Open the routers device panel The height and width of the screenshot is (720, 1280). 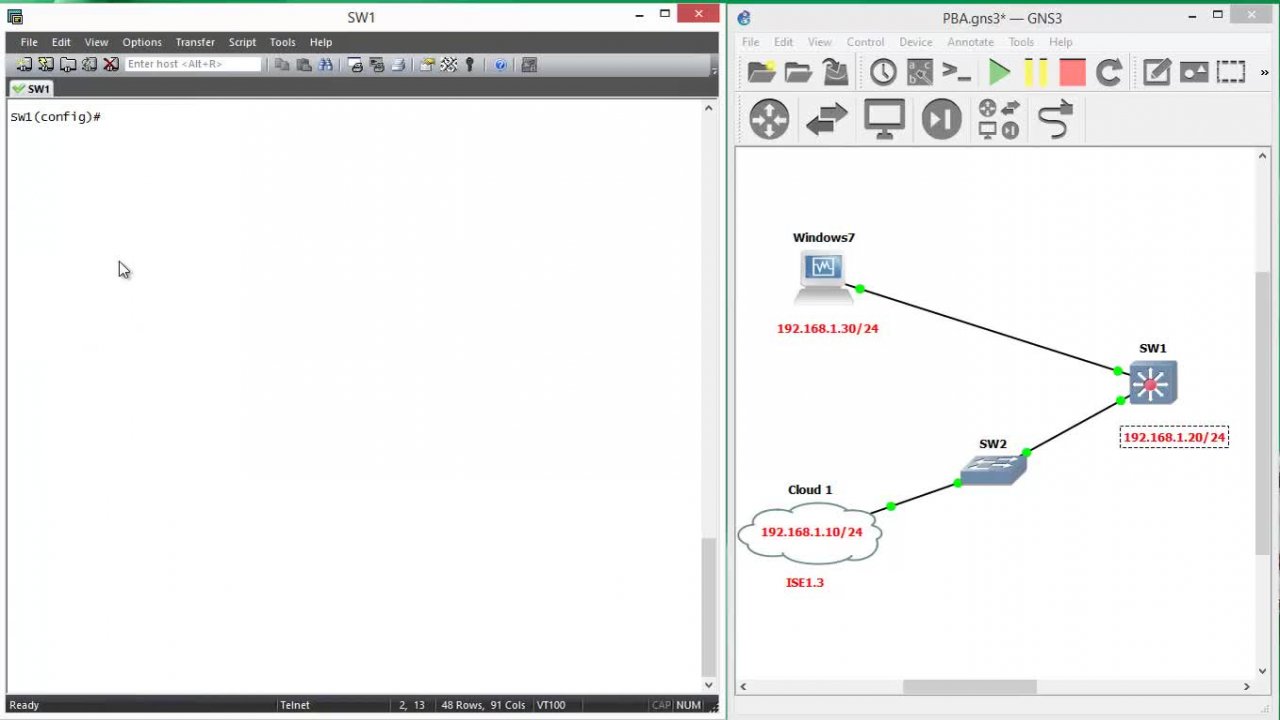pyautogui.click(x=768, y=119)
